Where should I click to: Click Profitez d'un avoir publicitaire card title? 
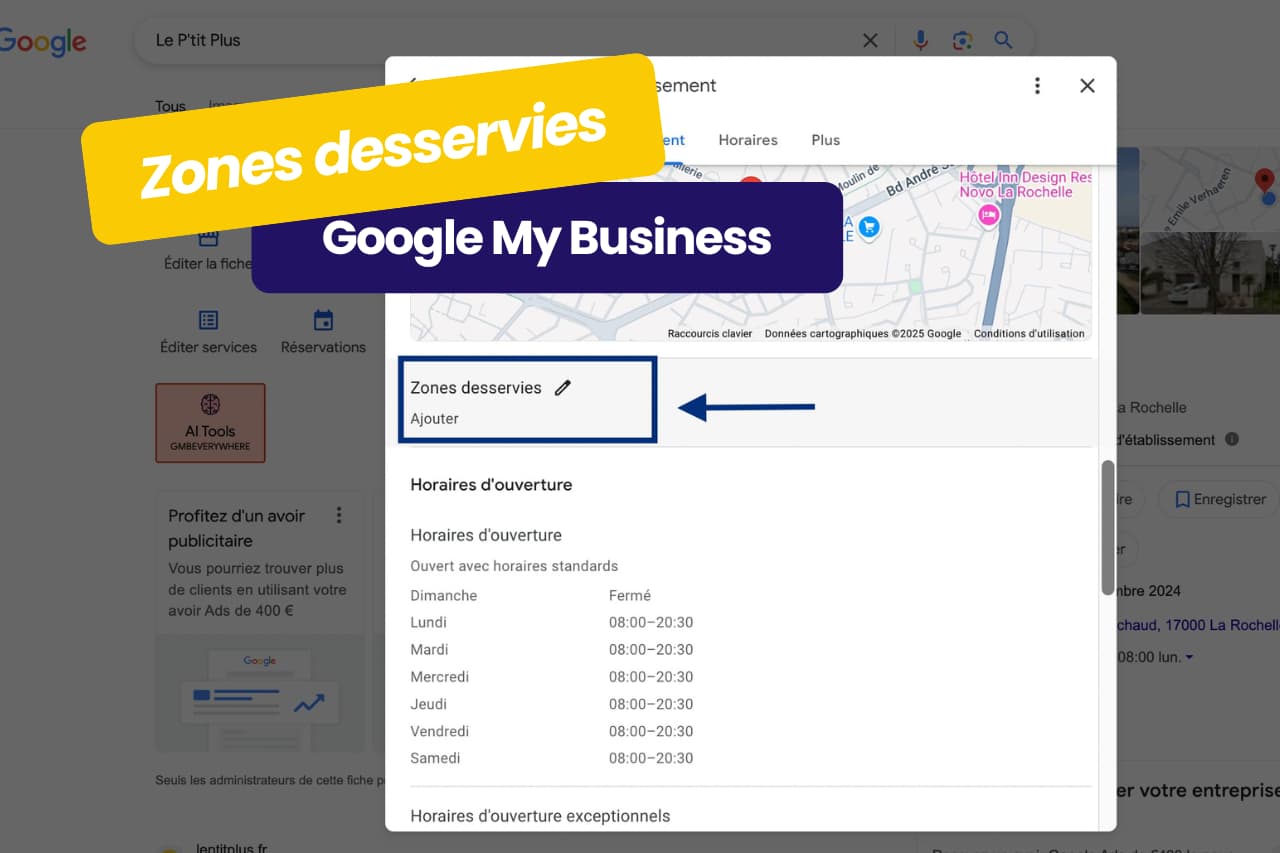[x=237, y=528]
